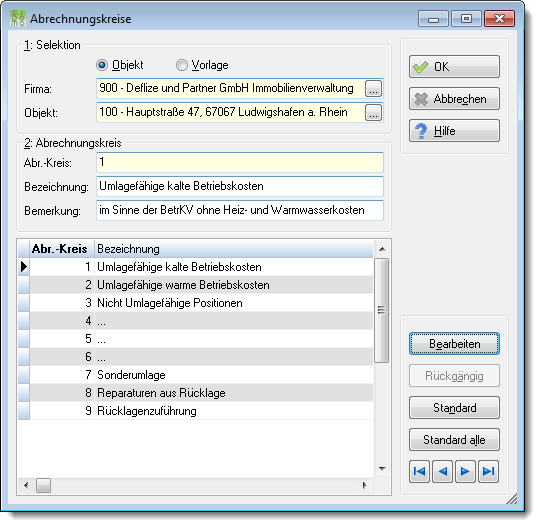Select row 7 Sonderumlage in the list
This screenshot has height=527, width=540.
coord(195,375)
